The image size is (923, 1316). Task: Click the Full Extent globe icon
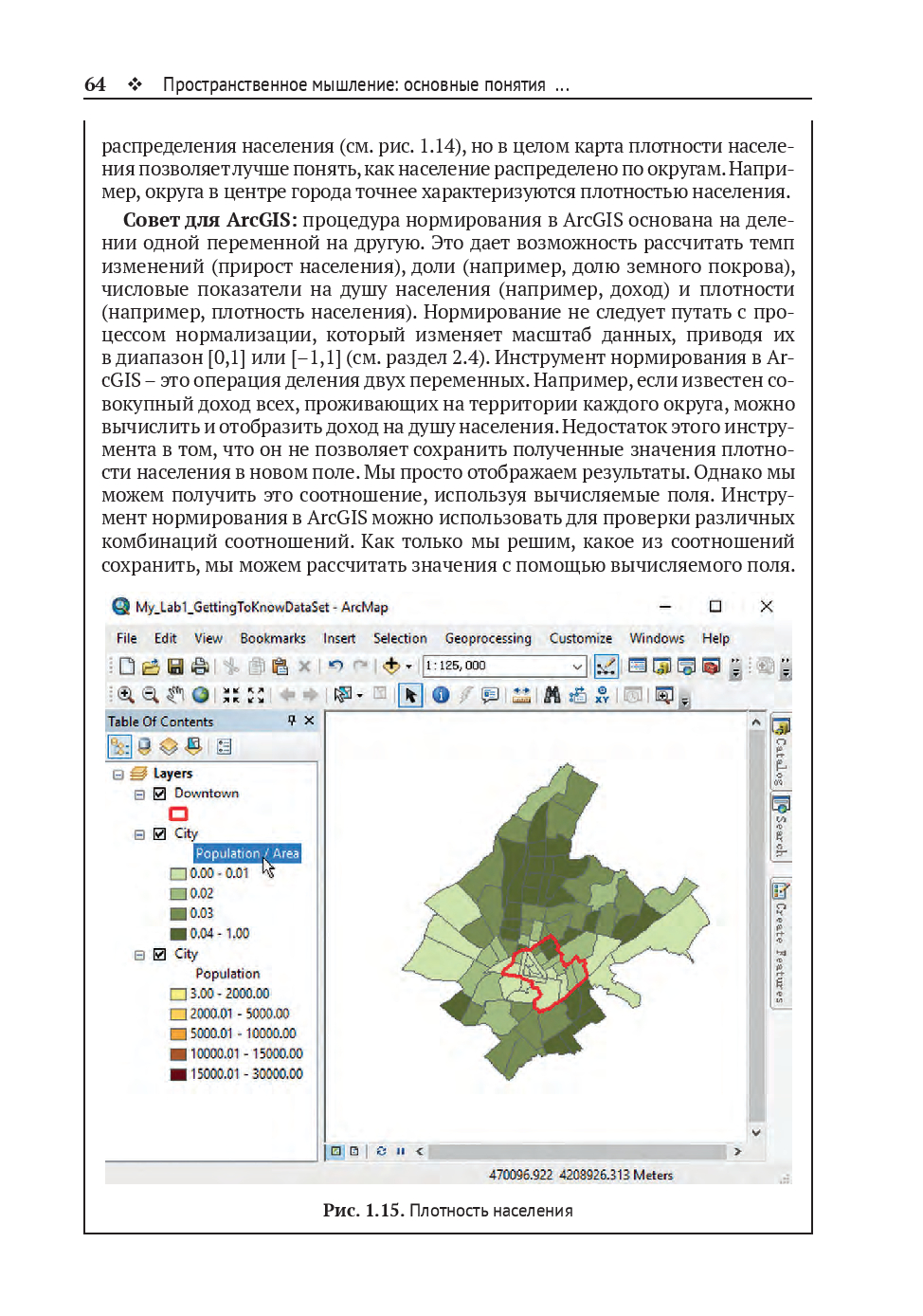[x=201, y=695]
